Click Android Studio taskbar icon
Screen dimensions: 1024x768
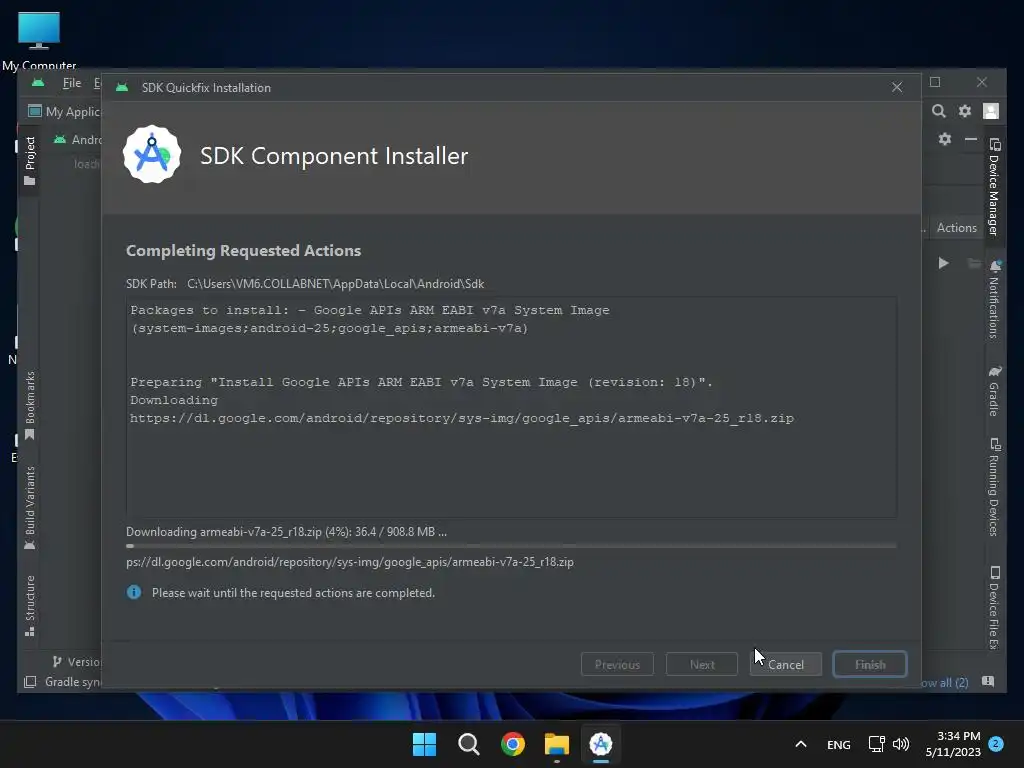point(601,744)
